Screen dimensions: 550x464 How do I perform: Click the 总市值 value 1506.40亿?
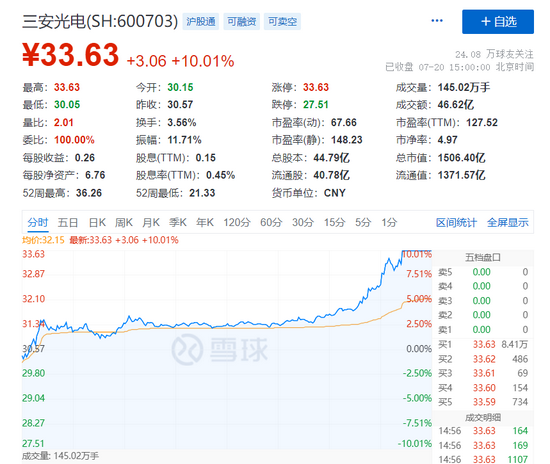462,158
